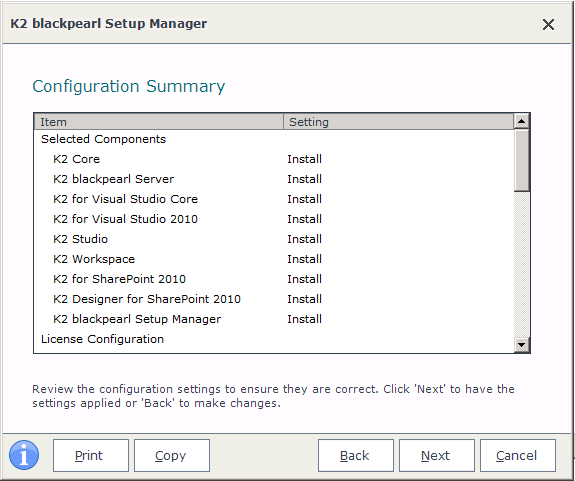Click the blue information icon
Screen dimensions: 575x481
[24, 455]
